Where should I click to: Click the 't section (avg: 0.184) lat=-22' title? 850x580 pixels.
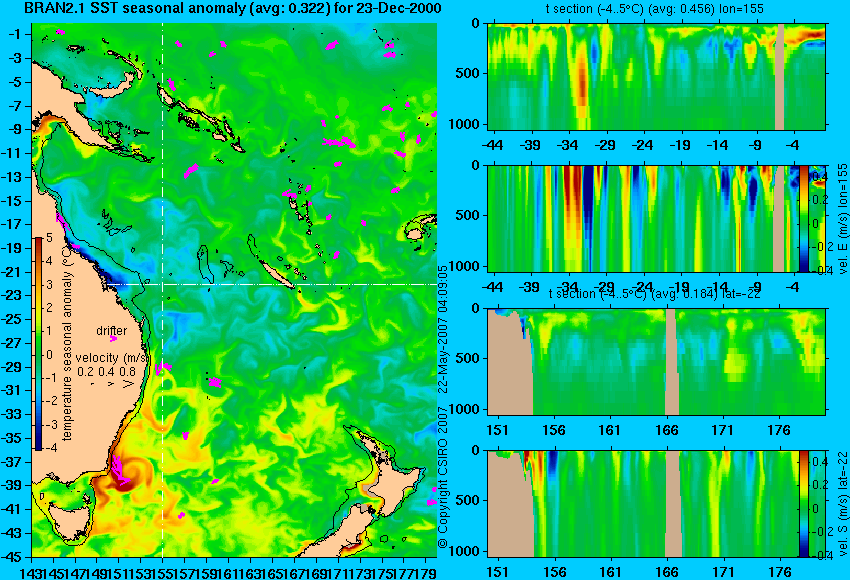pyautogui.click(x=654, y=294)
